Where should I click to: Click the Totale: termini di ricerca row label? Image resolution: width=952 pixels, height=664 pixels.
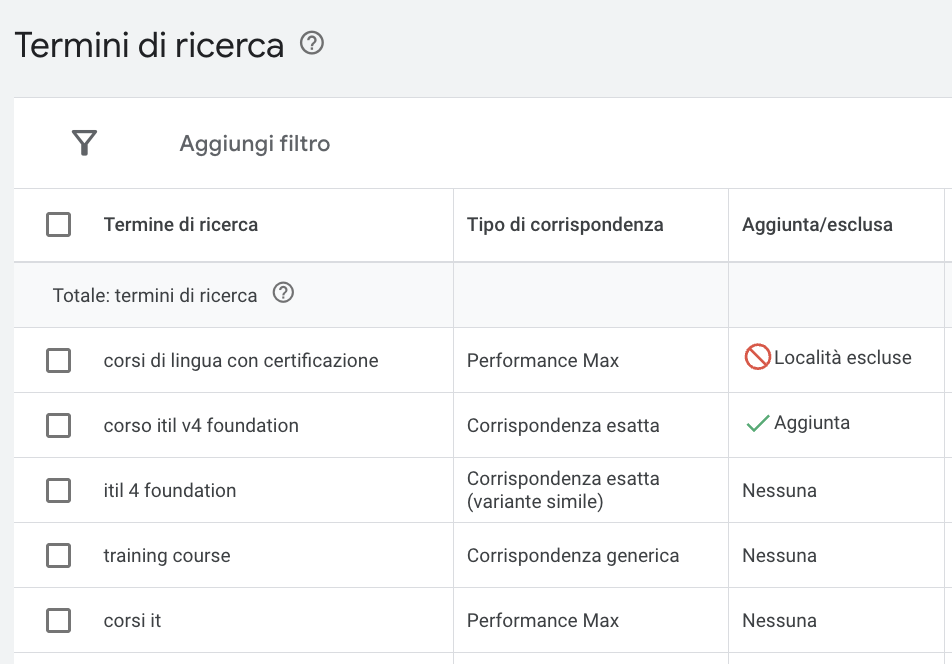click(x=155, y=296)
